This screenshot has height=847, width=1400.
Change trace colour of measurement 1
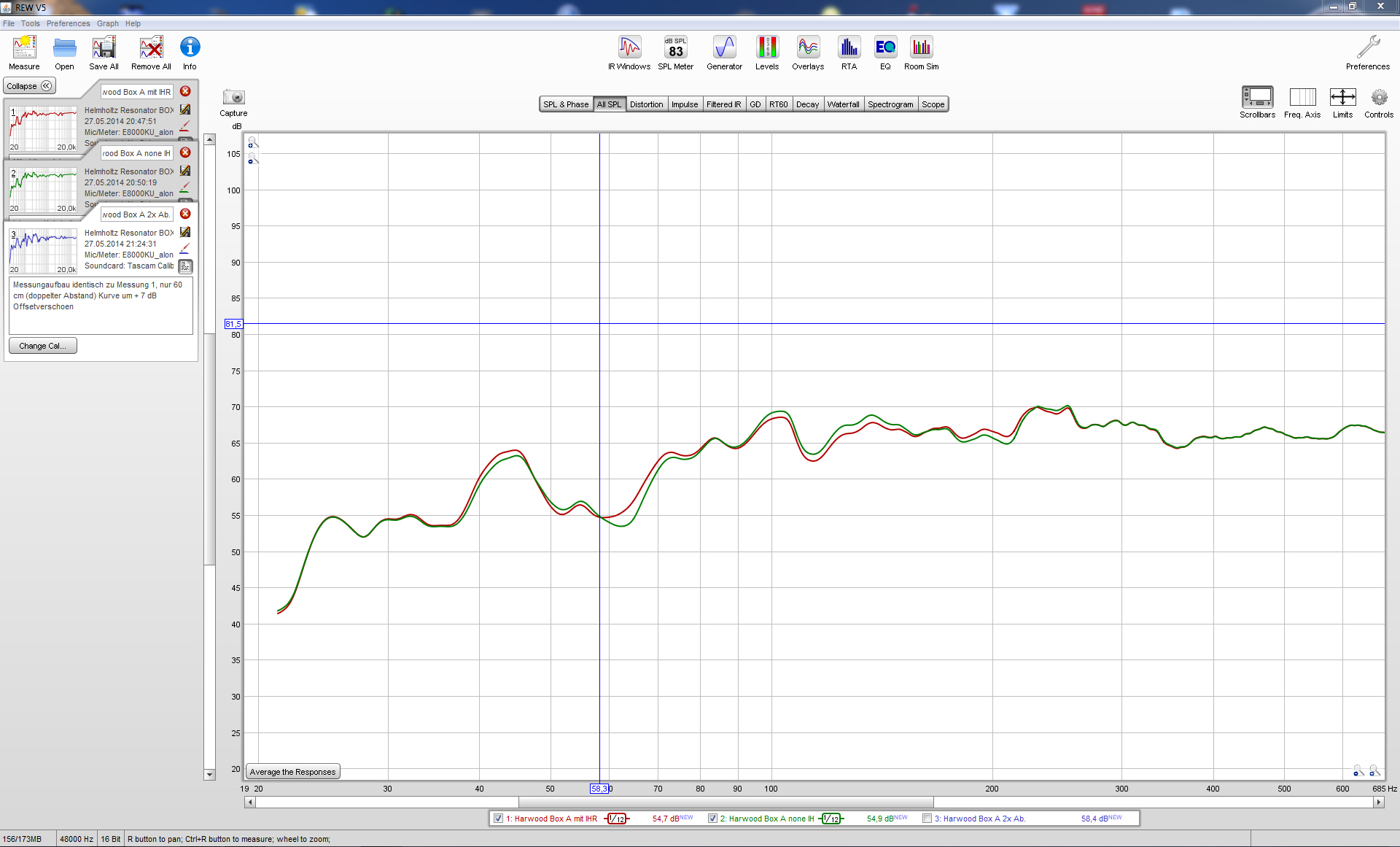click(184, 125)
